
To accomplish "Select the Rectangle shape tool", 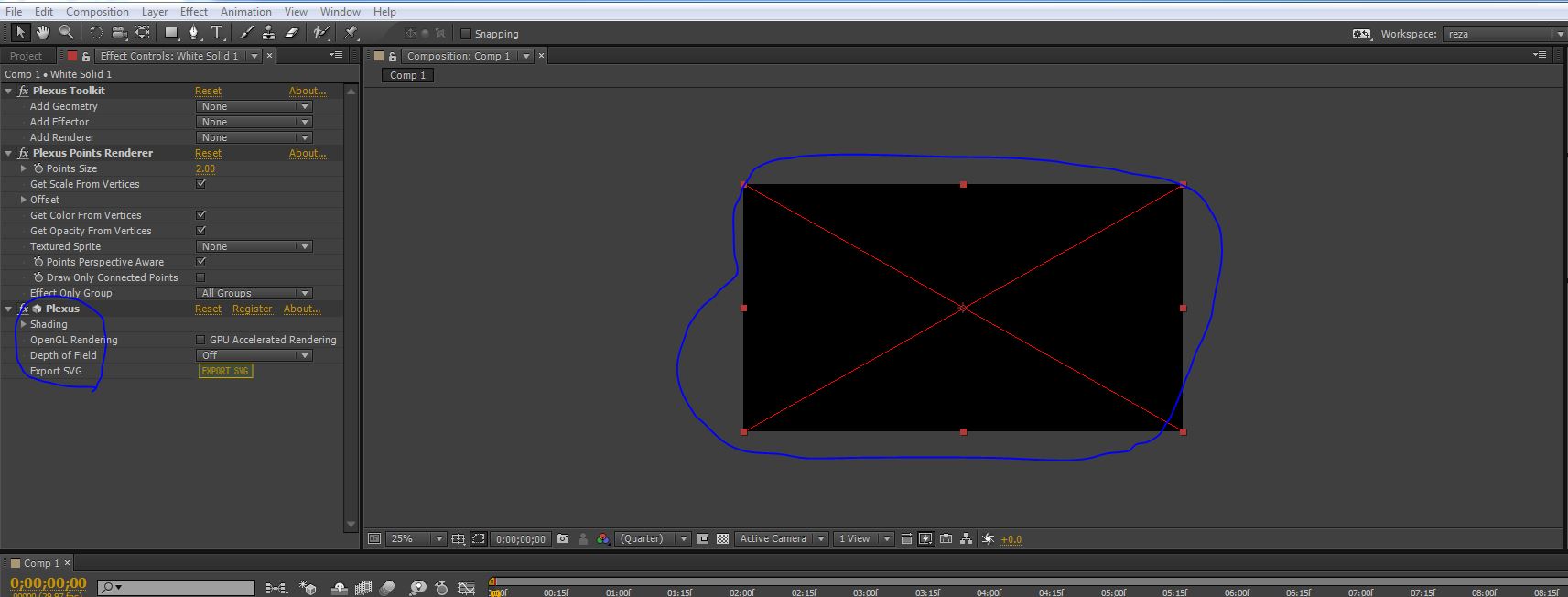I will [x=171, y=33].
